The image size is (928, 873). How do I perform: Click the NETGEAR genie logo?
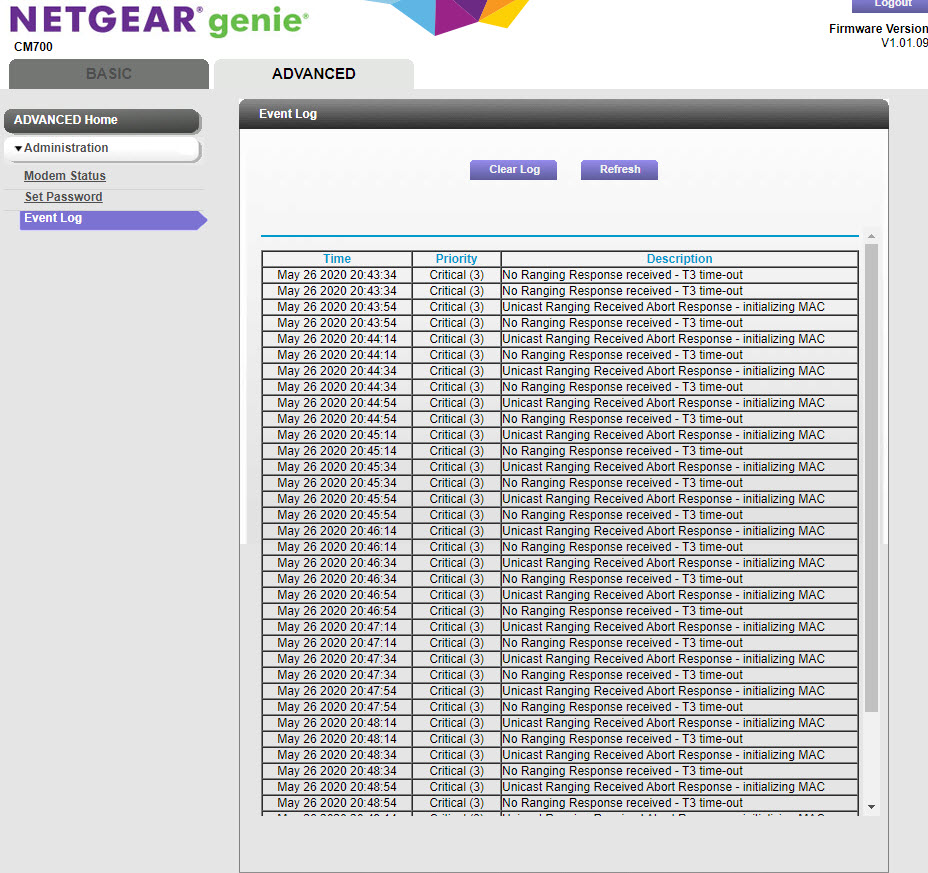pyautogui.click(x=160, y=20)
